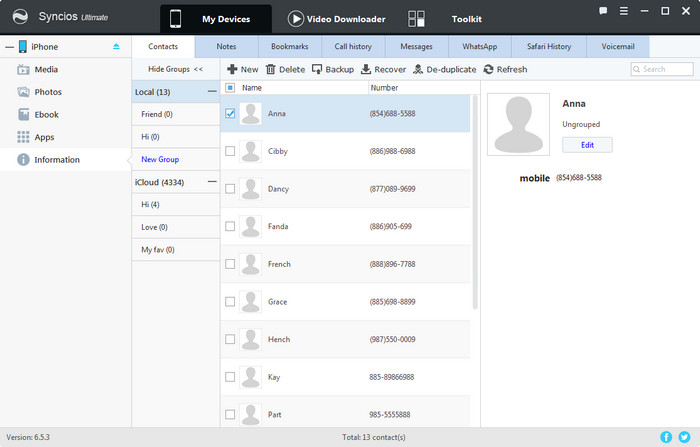Switch to the Voicemail tab
The width and height of the screenshot is (700, 447).
click(x=618, y=46)
